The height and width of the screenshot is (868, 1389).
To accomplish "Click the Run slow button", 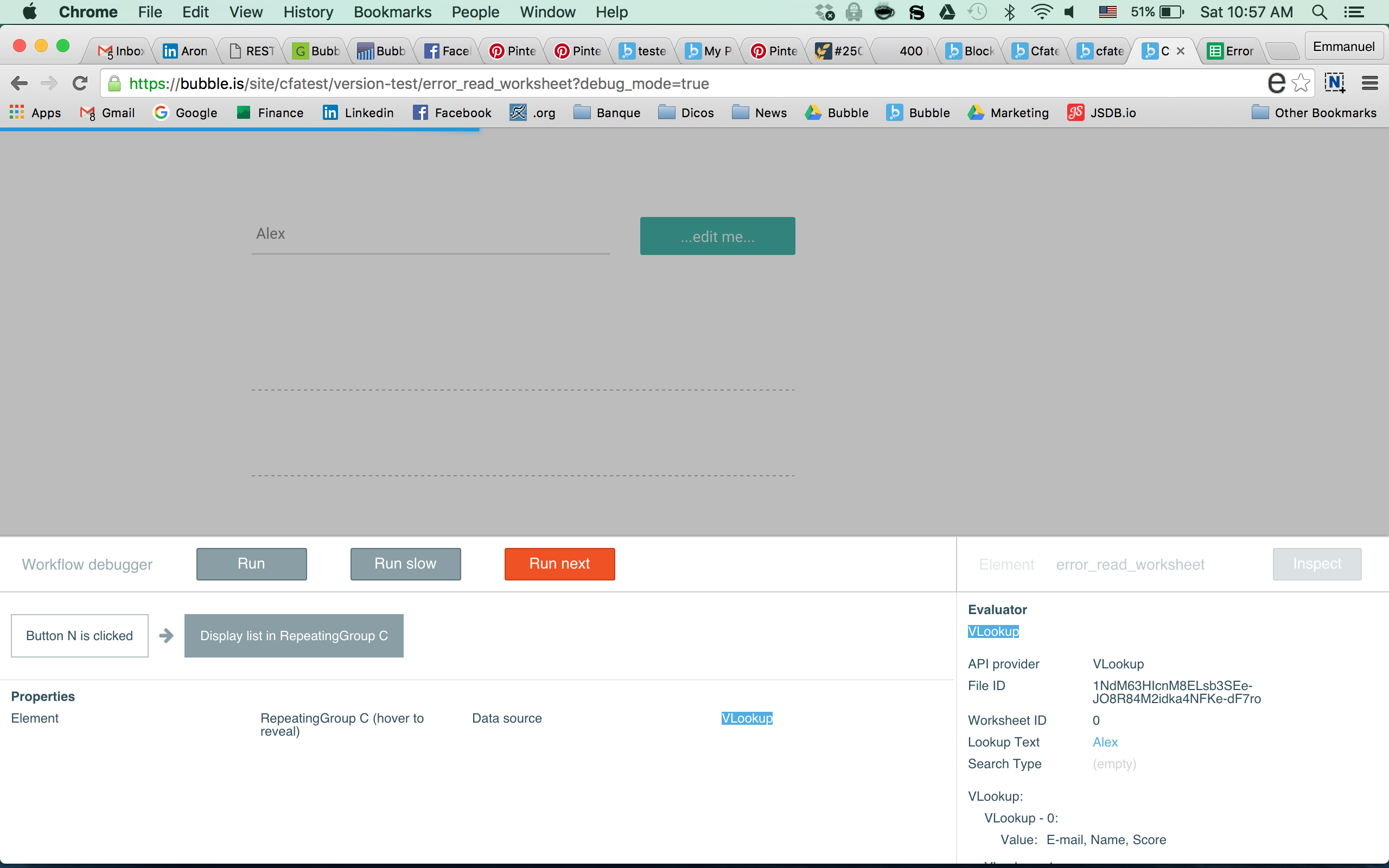I will [x=405, y=564].
